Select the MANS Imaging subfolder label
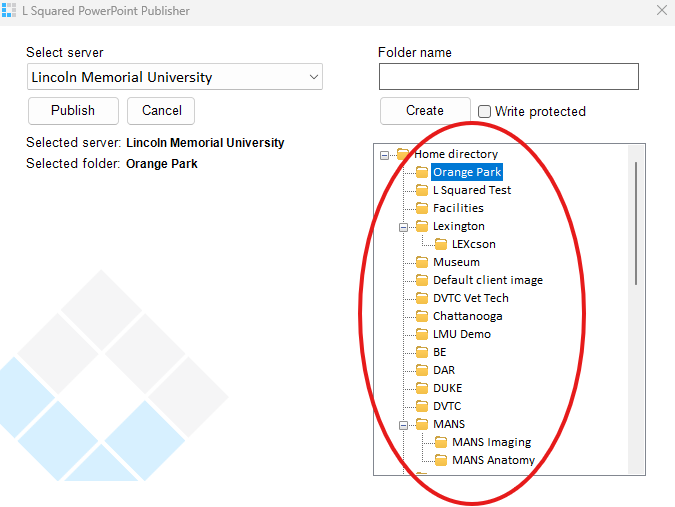The width and height of the screenshot is (675, 507). [x=492, y=442]
